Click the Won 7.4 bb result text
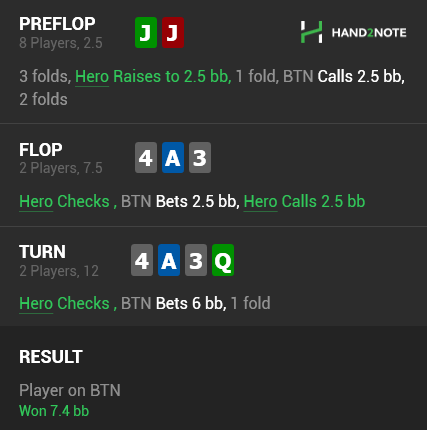Viewport: 427px width, 430px height. [54, 411]
